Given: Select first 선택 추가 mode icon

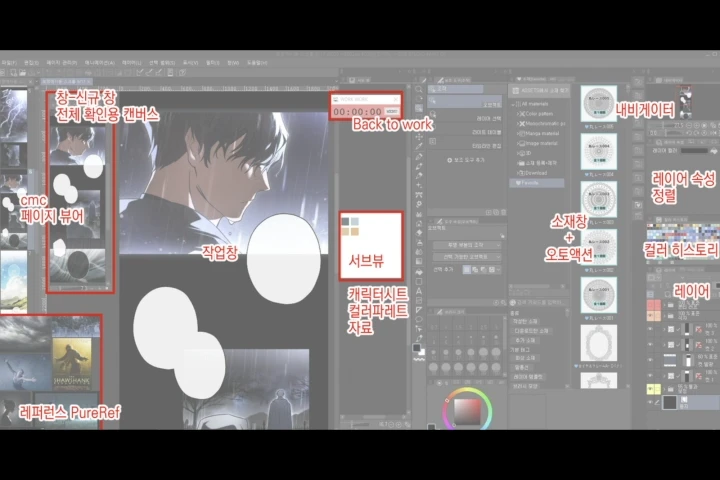Looking at the screenshot, I should point(467,270).
